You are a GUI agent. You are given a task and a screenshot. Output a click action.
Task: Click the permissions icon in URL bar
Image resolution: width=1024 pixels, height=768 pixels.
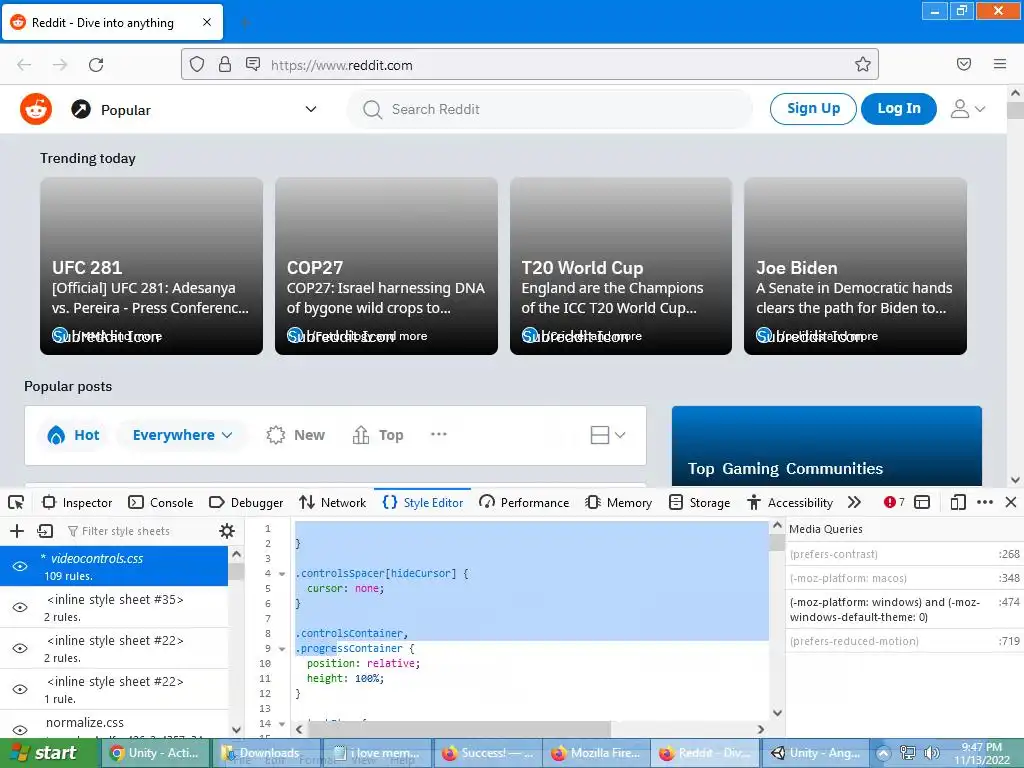253,64
